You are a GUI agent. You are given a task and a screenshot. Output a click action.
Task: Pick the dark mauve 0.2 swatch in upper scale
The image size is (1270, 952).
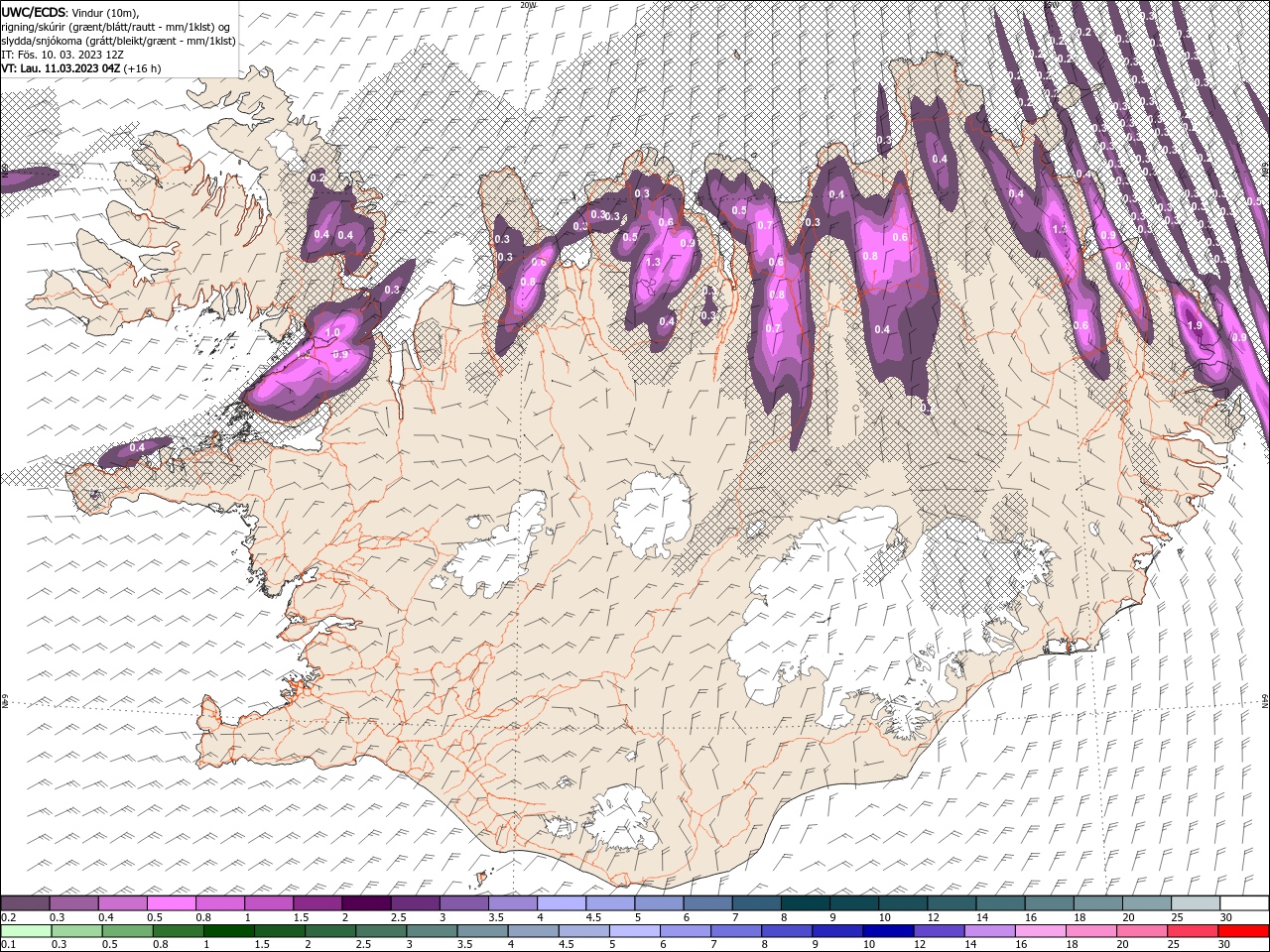[x=25, y=903]
